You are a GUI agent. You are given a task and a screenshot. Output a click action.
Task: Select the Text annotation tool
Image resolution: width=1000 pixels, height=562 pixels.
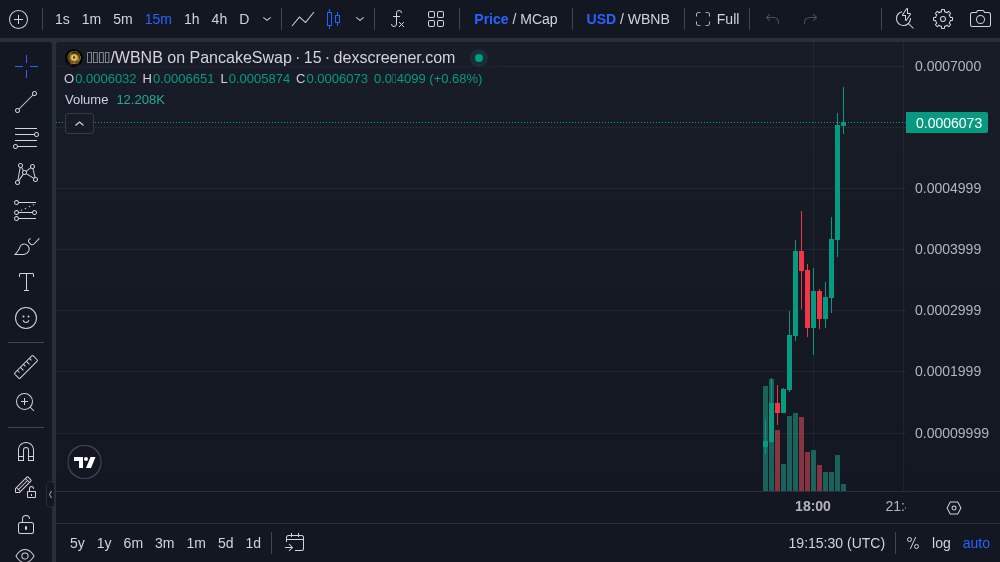26,282
